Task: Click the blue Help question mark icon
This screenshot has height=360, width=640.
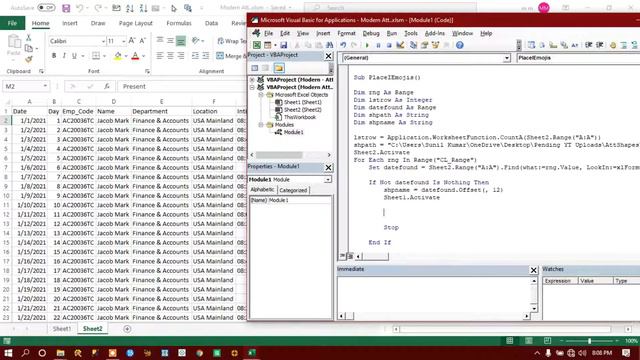Action: [460, 45]
